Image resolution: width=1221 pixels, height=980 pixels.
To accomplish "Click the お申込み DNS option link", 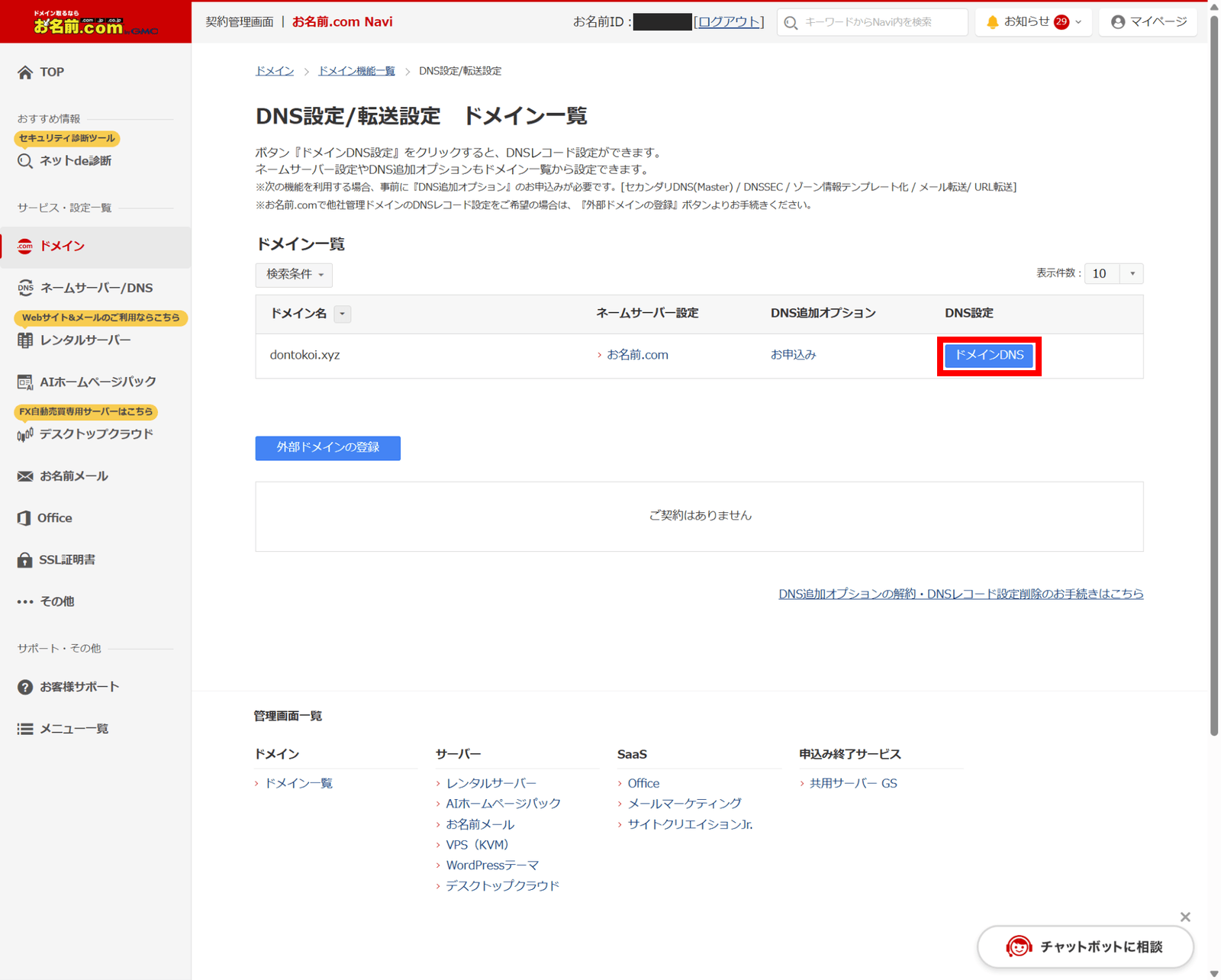I will click(793, 355).
